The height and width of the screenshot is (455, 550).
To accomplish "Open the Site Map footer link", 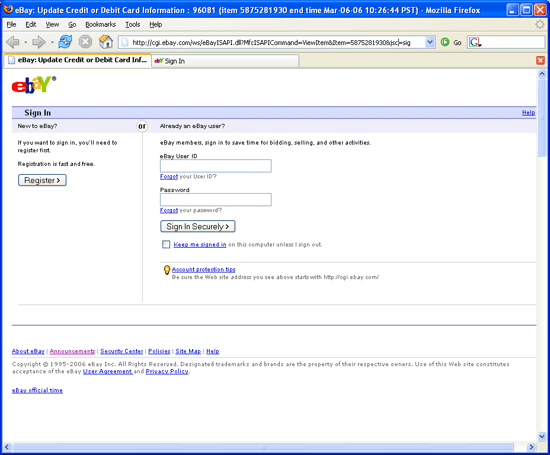I will (x=188, y=351).
